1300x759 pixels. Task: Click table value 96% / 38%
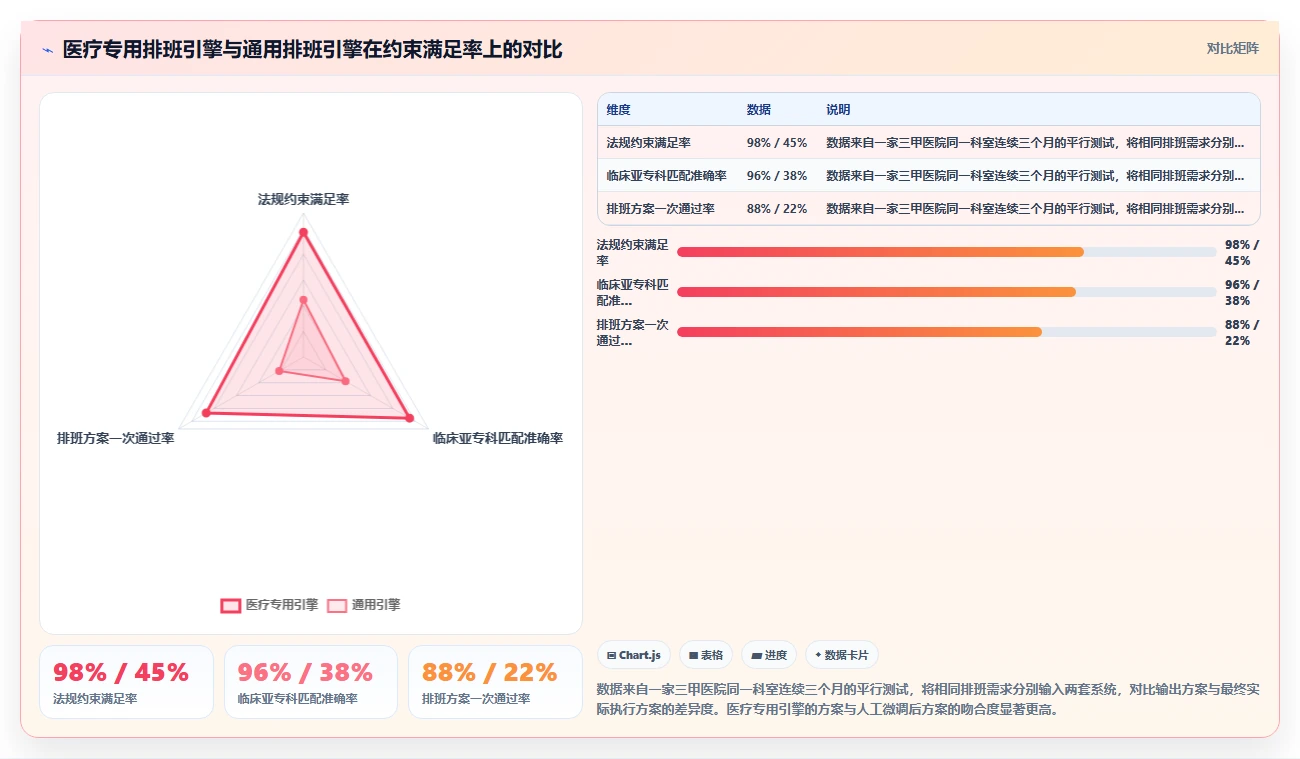(x=776, y=176)
